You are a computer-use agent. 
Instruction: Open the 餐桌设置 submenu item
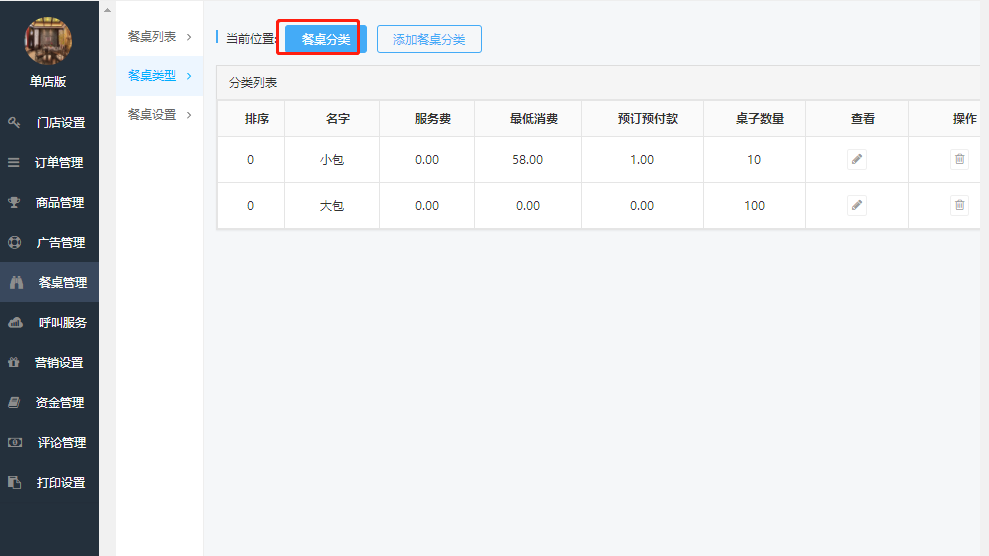pyautogui.click(x=160, y=115)
